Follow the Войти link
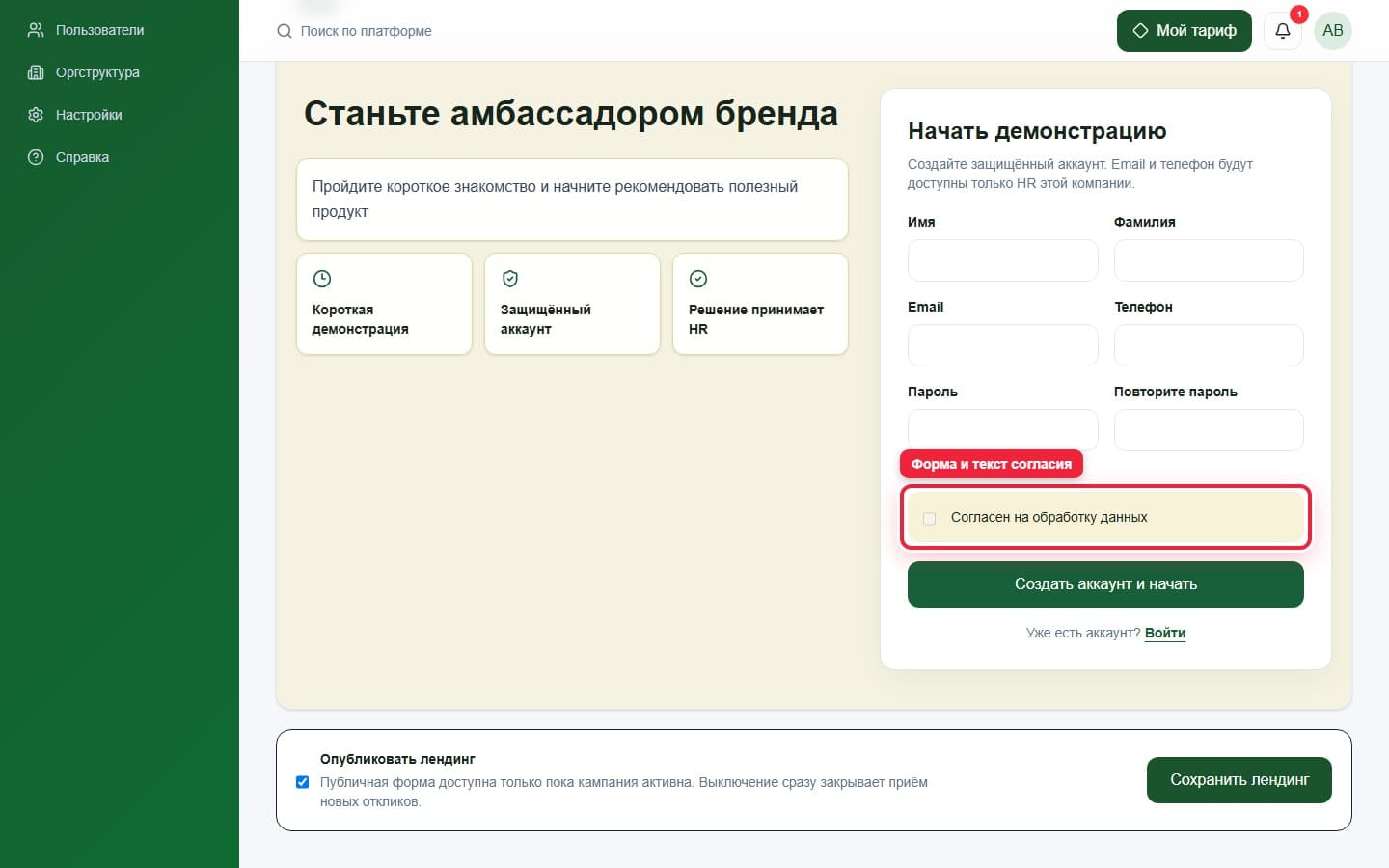The height and width of the screenshot is (868, 1389). (1165, 633)
